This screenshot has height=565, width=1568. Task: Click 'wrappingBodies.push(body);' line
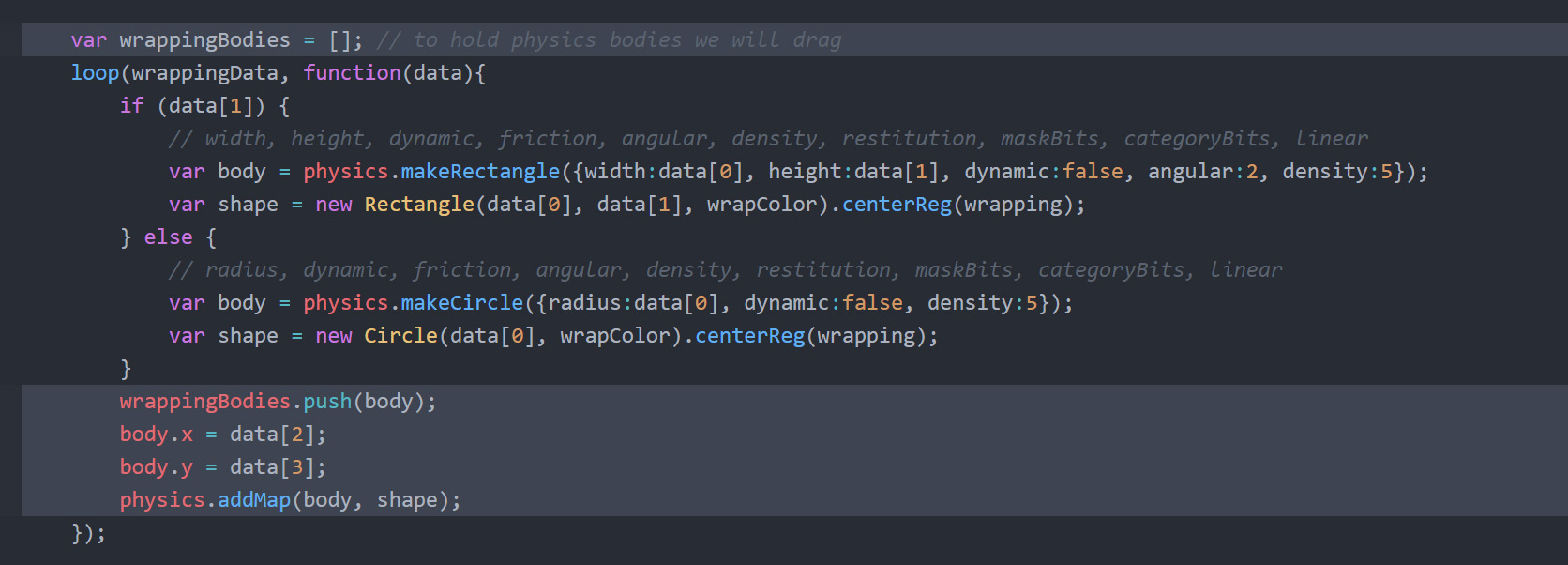(278, 402)
